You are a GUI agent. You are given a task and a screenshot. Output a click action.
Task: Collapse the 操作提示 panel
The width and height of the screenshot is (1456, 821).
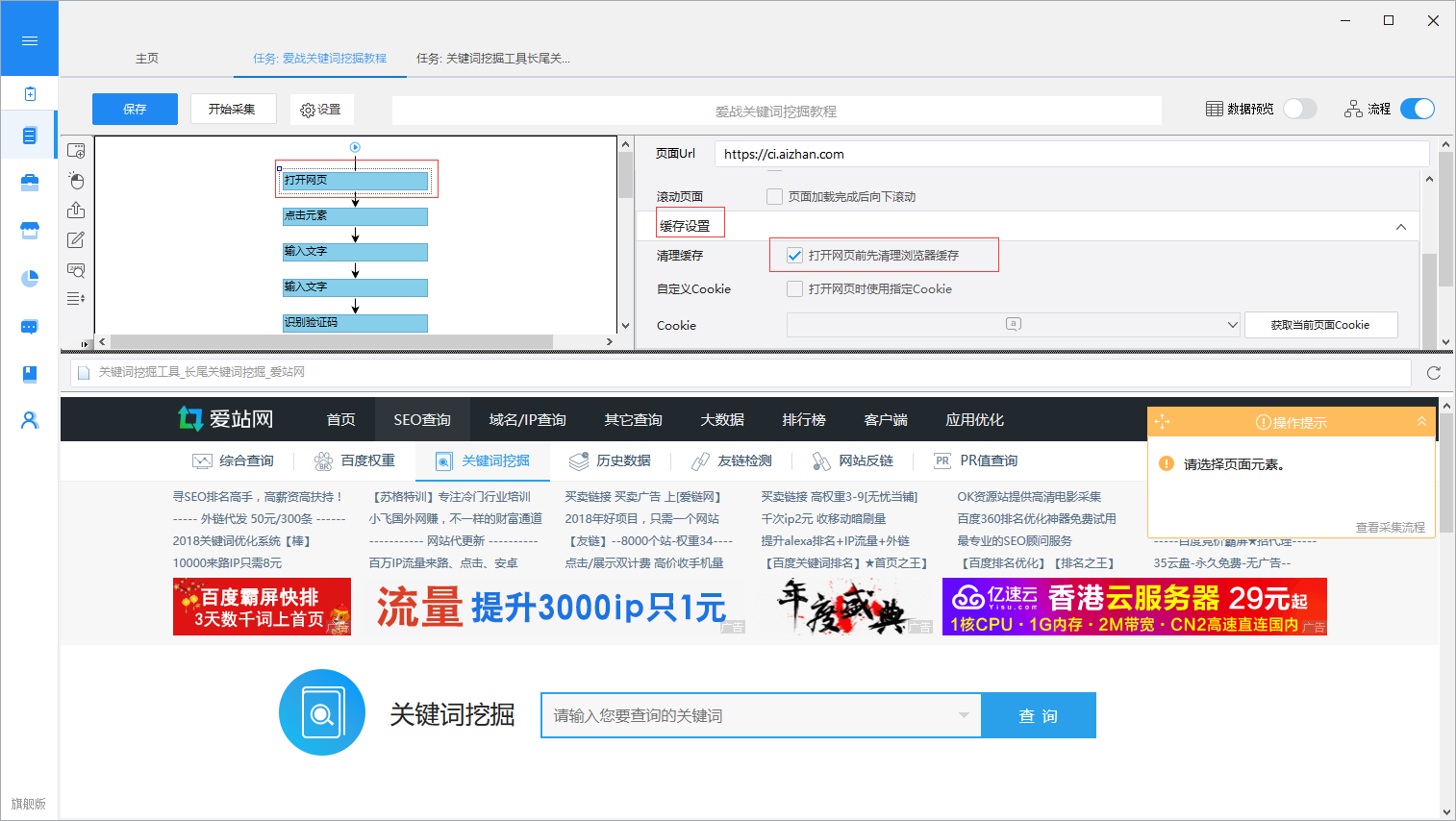pyautogui.click(x=1421, y=422)
